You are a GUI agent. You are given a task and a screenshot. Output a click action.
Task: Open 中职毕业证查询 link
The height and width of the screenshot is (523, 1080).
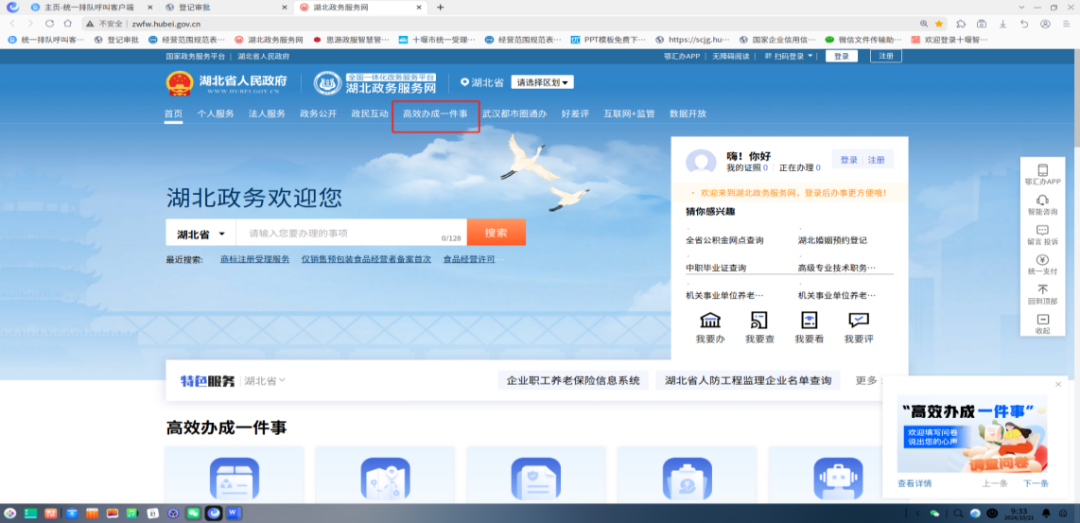point(716,267)
